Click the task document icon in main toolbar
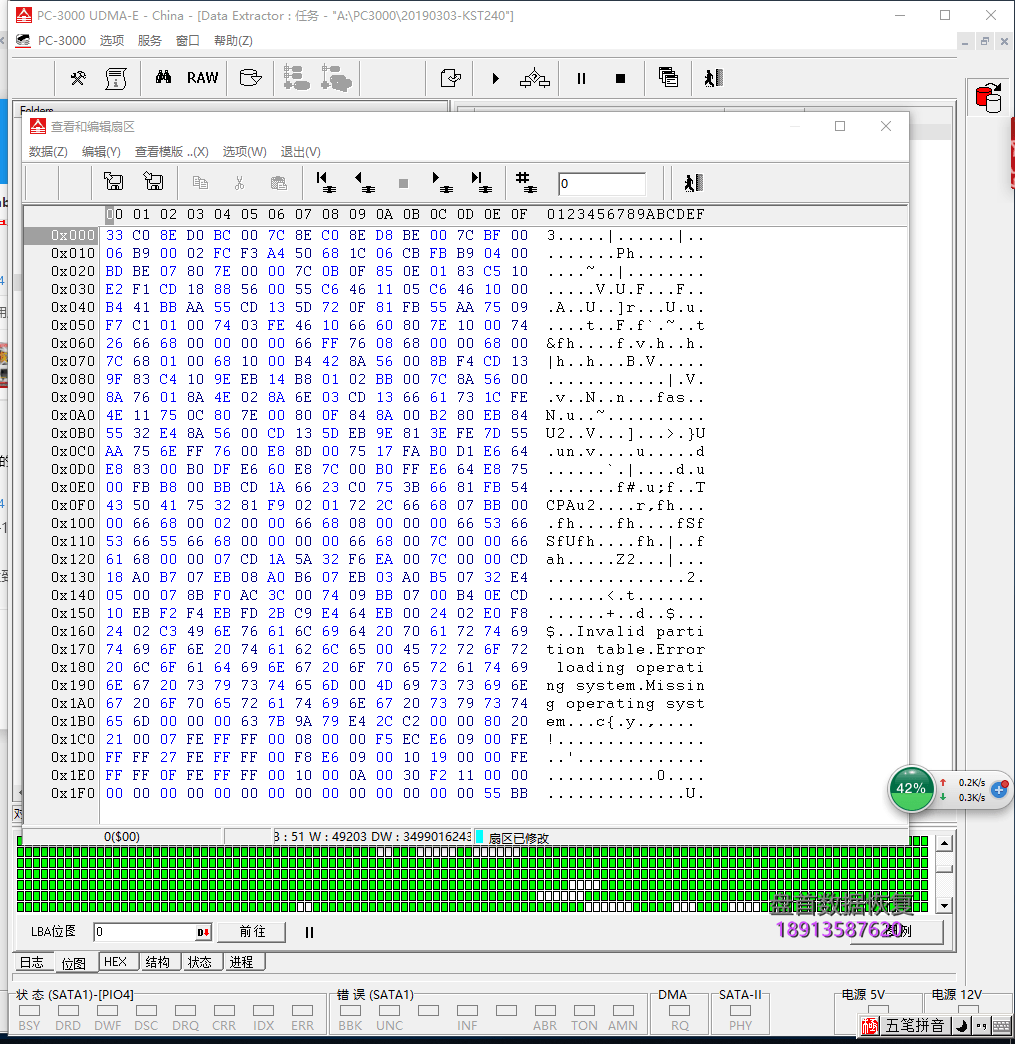 tap(451, 79)
